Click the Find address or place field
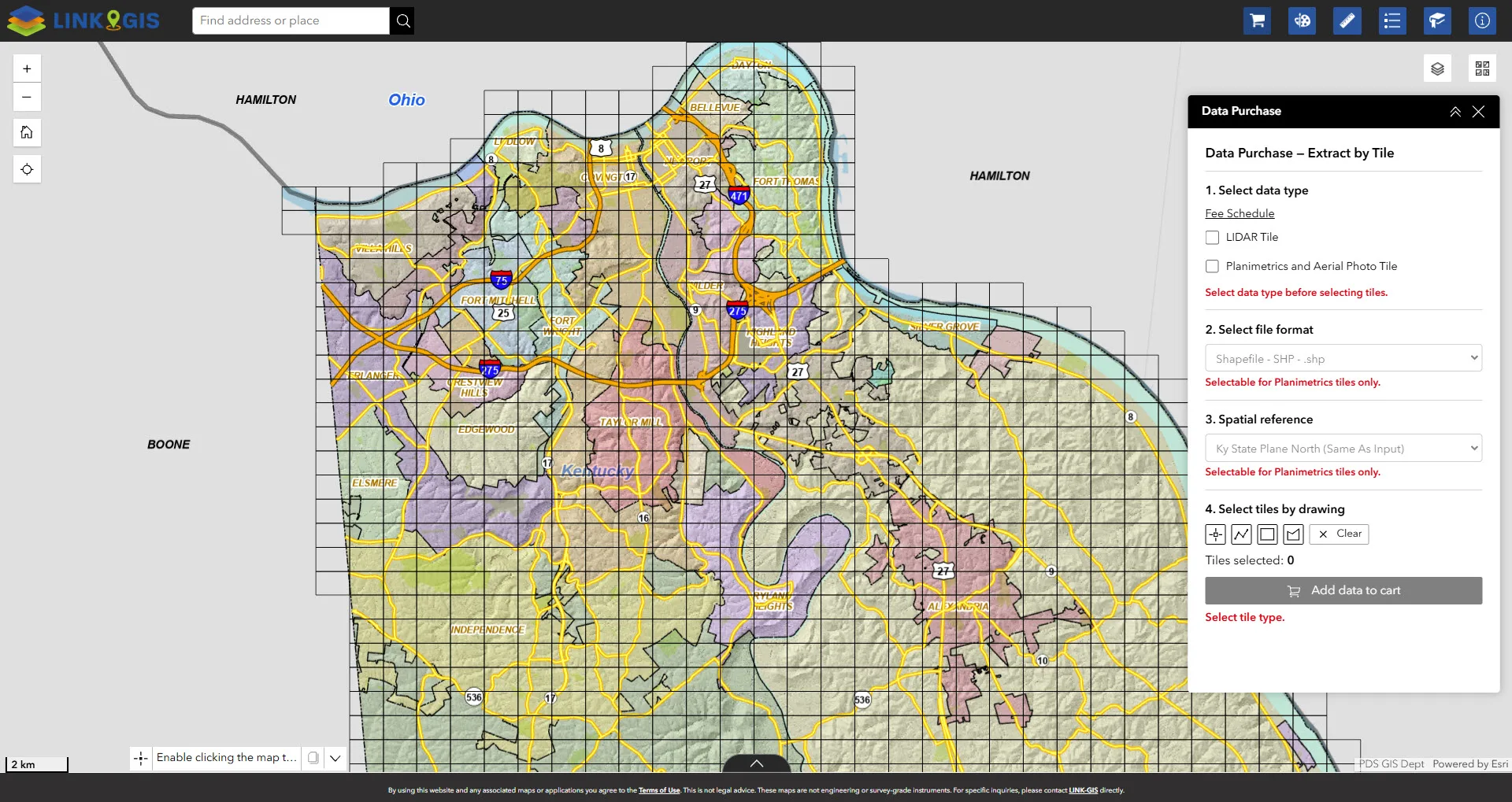Screen dimensions: 1512x802 click(291, 20)
